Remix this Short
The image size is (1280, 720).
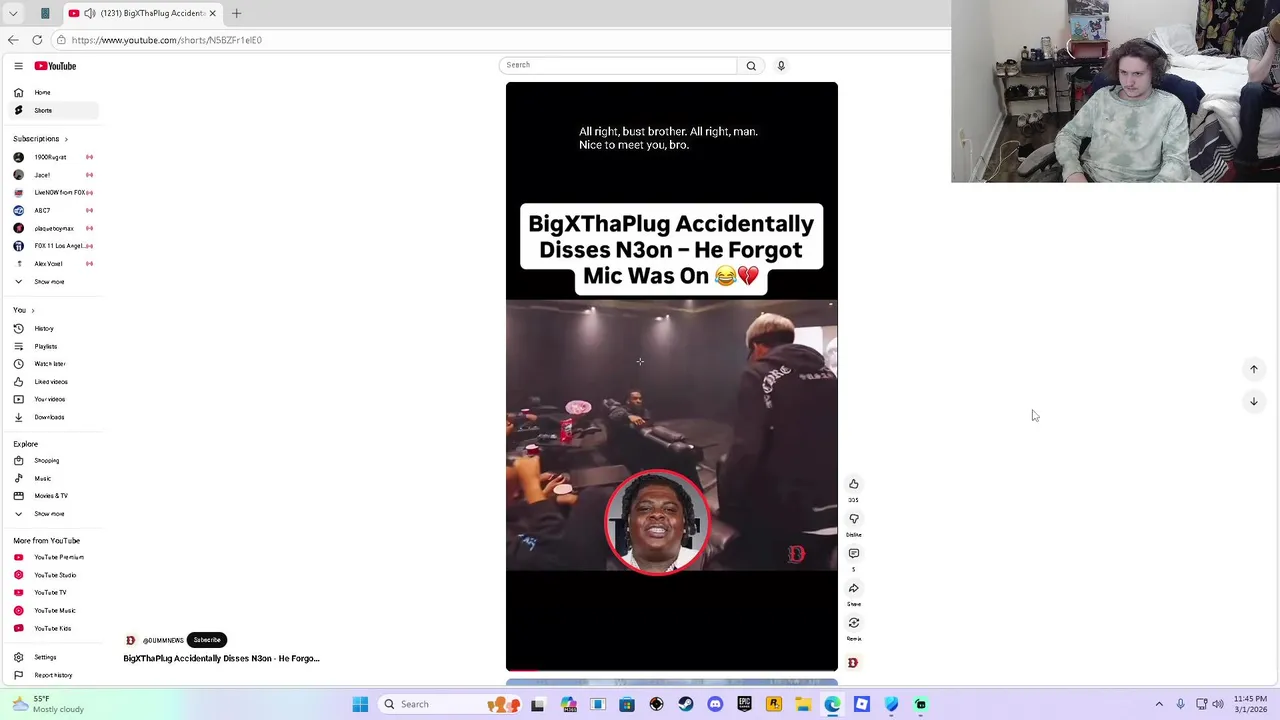[854, 623]
